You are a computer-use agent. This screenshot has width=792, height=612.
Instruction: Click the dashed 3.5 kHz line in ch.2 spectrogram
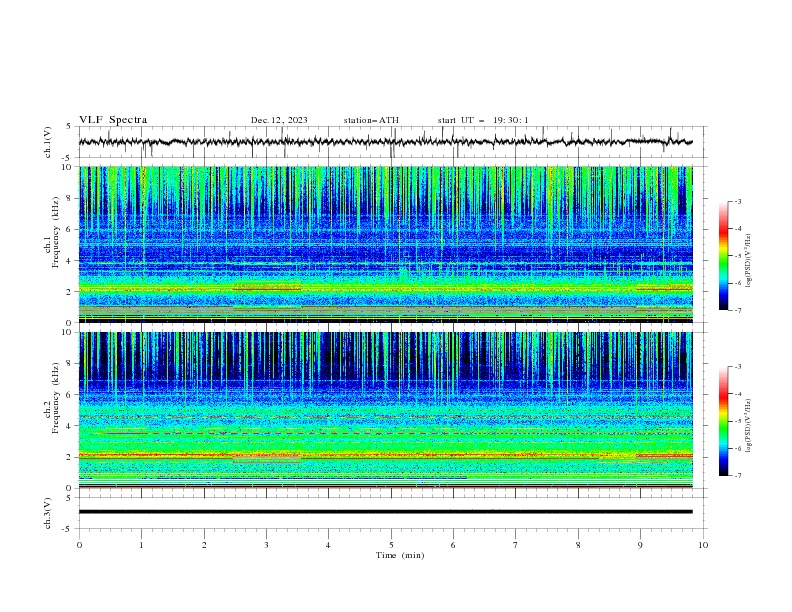click(x=386, y=433)
